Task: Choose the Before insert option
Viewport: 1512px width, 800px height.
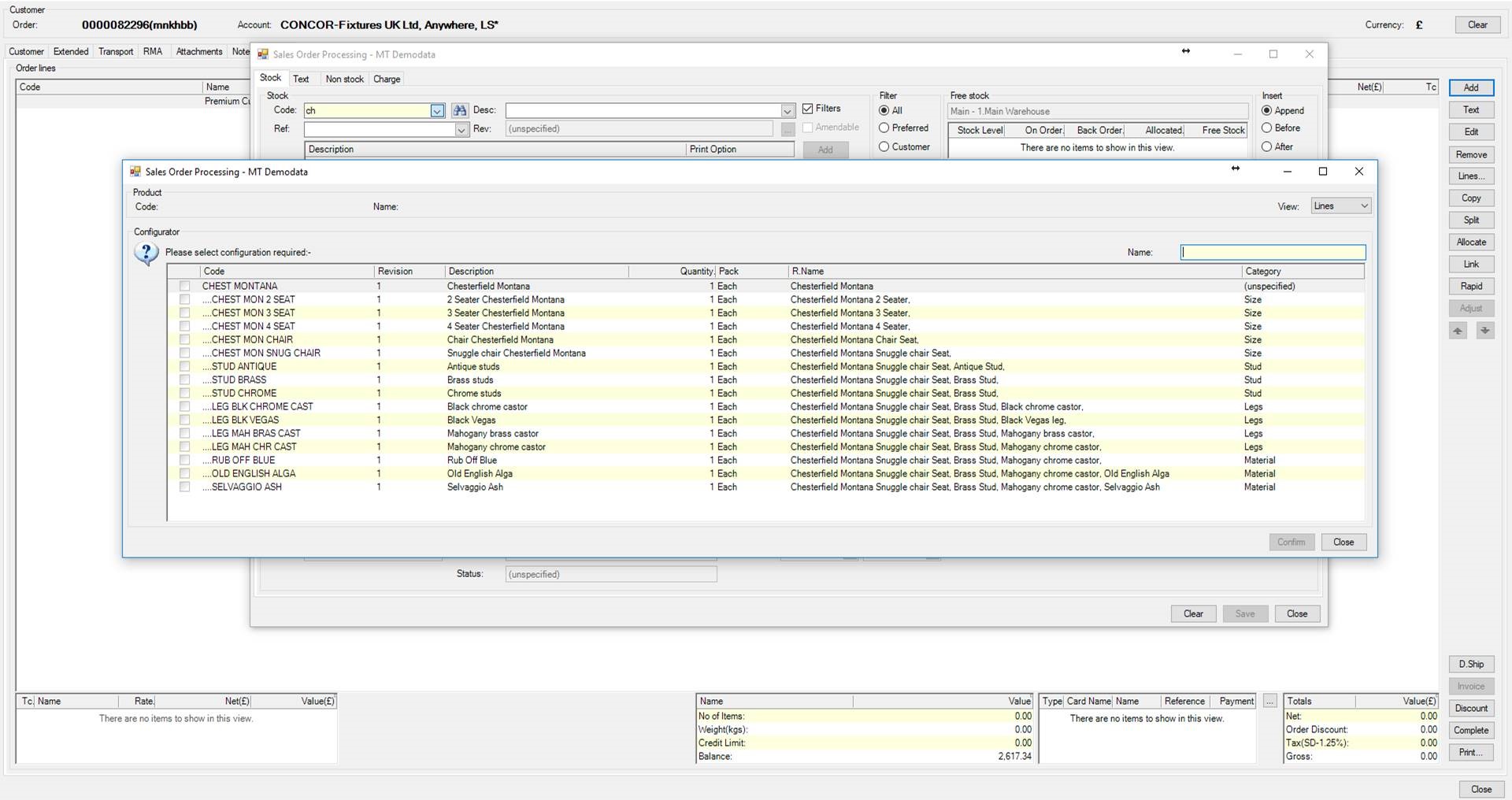Action: (x=1266, y=128)
